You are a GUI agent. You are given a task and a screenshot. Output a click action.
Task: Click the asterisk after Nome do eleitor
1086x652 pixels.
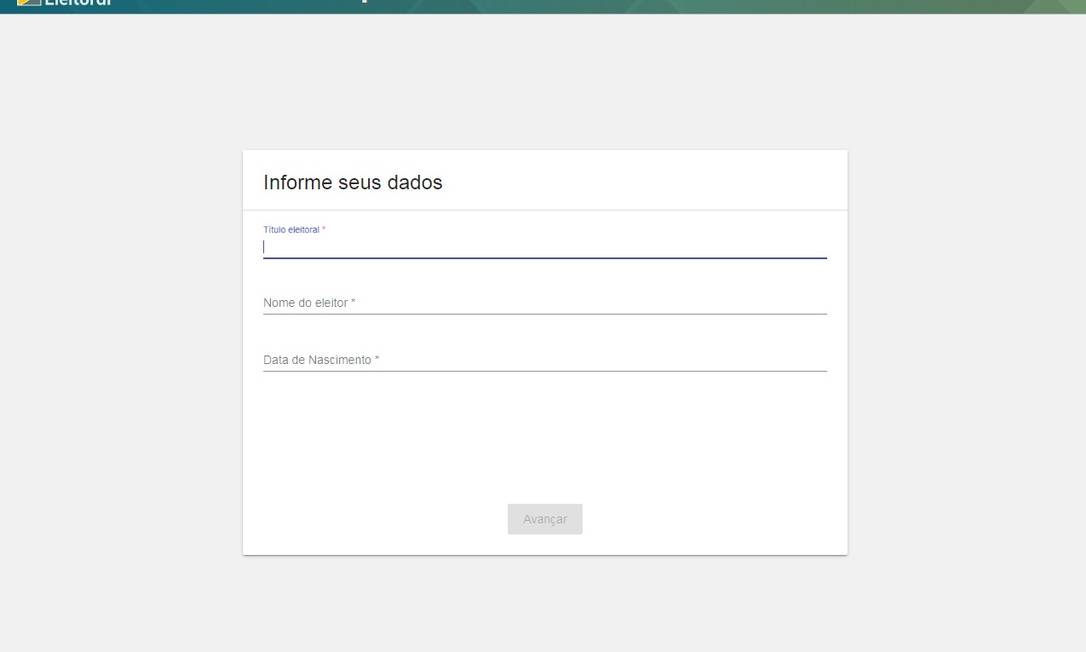coord(354,302)
